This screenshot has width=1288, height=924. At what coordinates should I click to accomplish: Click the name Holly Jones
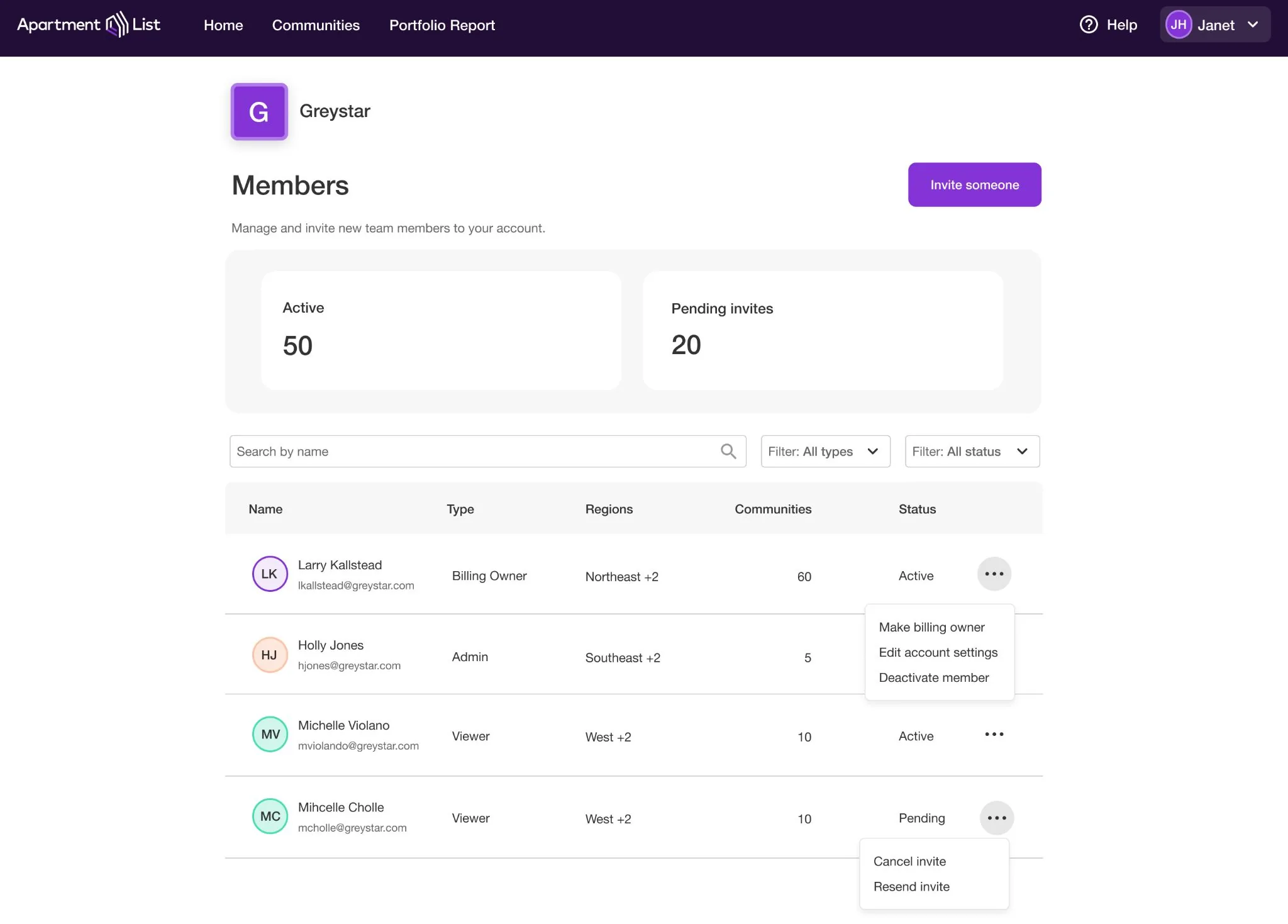coord(331,645)
